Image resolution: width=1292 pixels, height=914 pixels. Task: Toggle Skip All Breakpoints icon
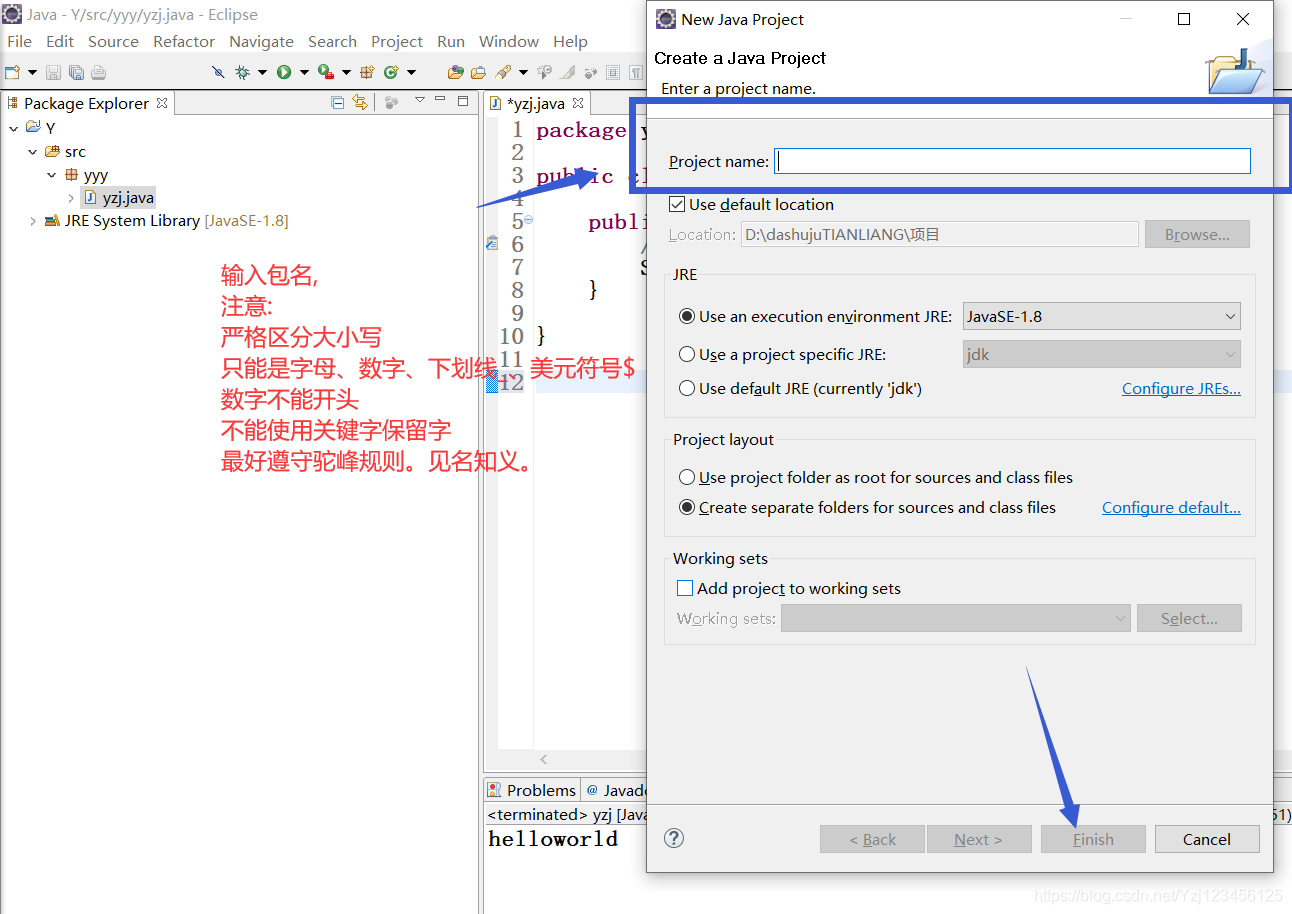point(219,72)
